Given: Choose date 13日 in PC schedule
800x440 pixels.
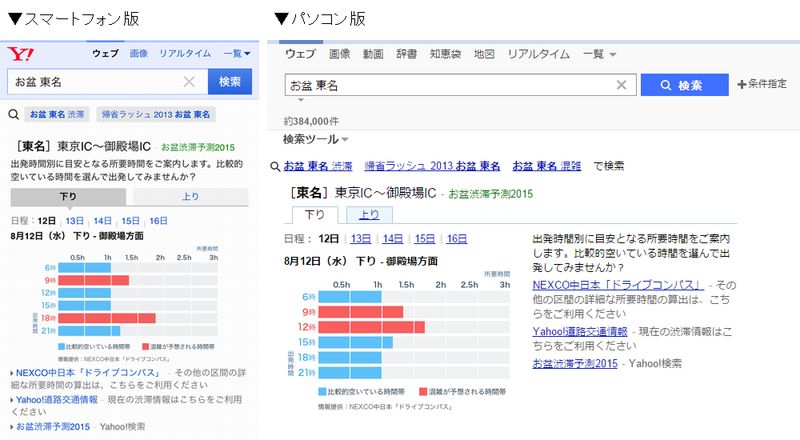Looking at the screenshot, I should point(361,239).
